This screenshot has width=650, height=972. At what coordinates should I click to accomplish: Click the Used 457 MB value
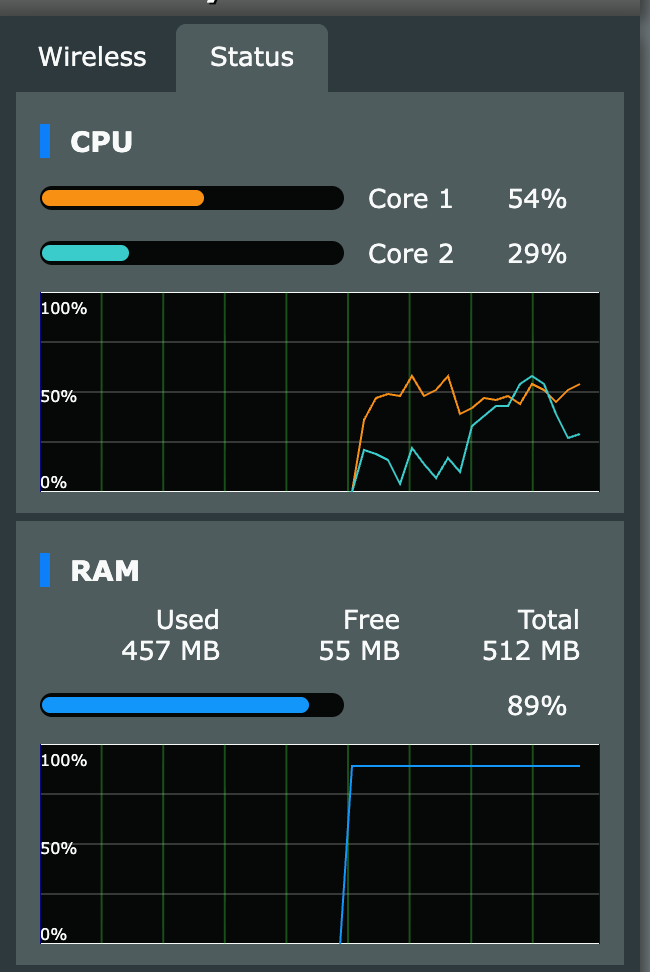pyautogui.click(x=186, y=651)
